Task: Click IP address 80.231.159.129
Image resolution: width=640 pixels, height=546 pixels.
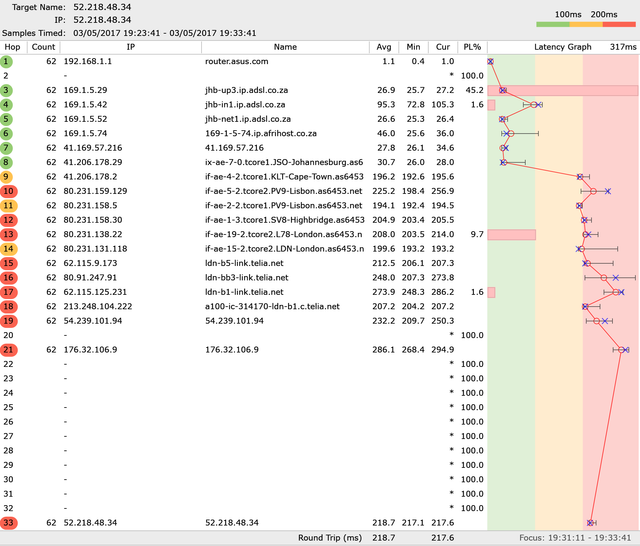Action: (96, 191)
